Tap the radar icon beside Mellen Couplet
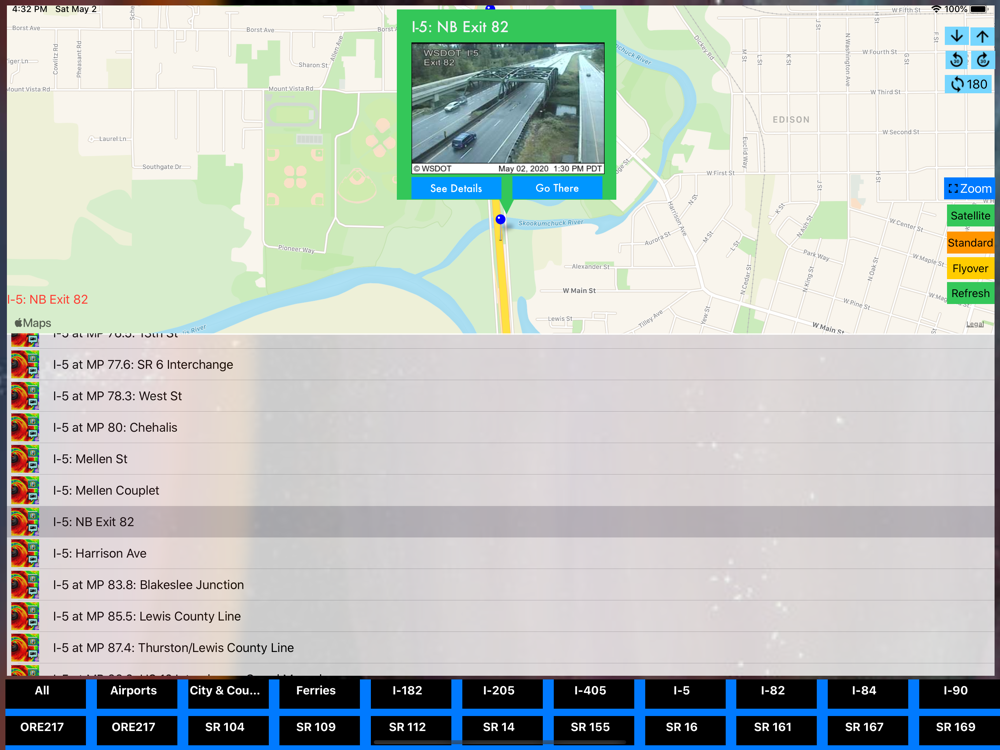 pos(25,490)
